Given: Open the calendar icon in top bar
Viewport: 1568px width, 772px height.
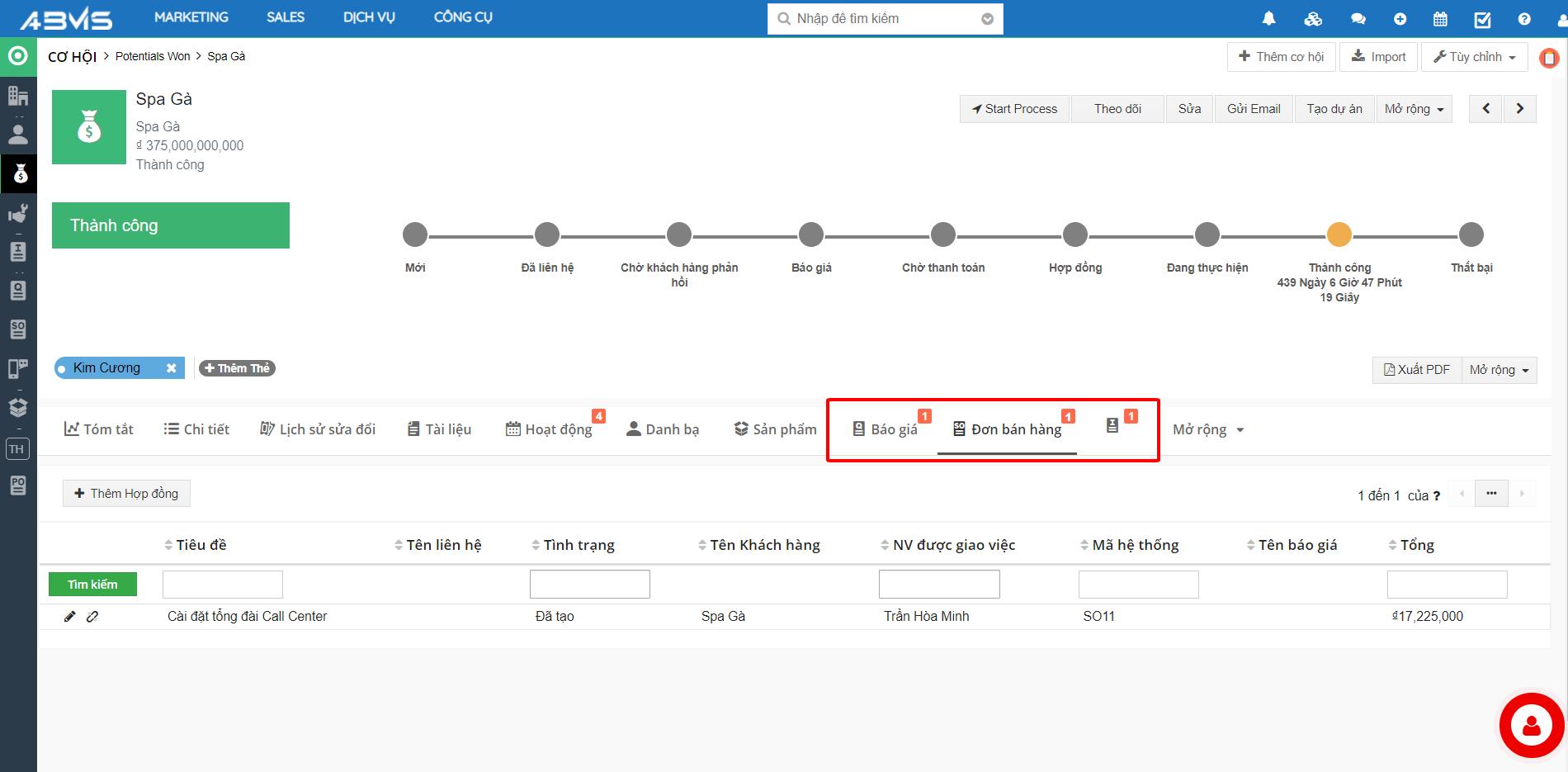Looking at the screenshot, I should [x=1440, y=18].
